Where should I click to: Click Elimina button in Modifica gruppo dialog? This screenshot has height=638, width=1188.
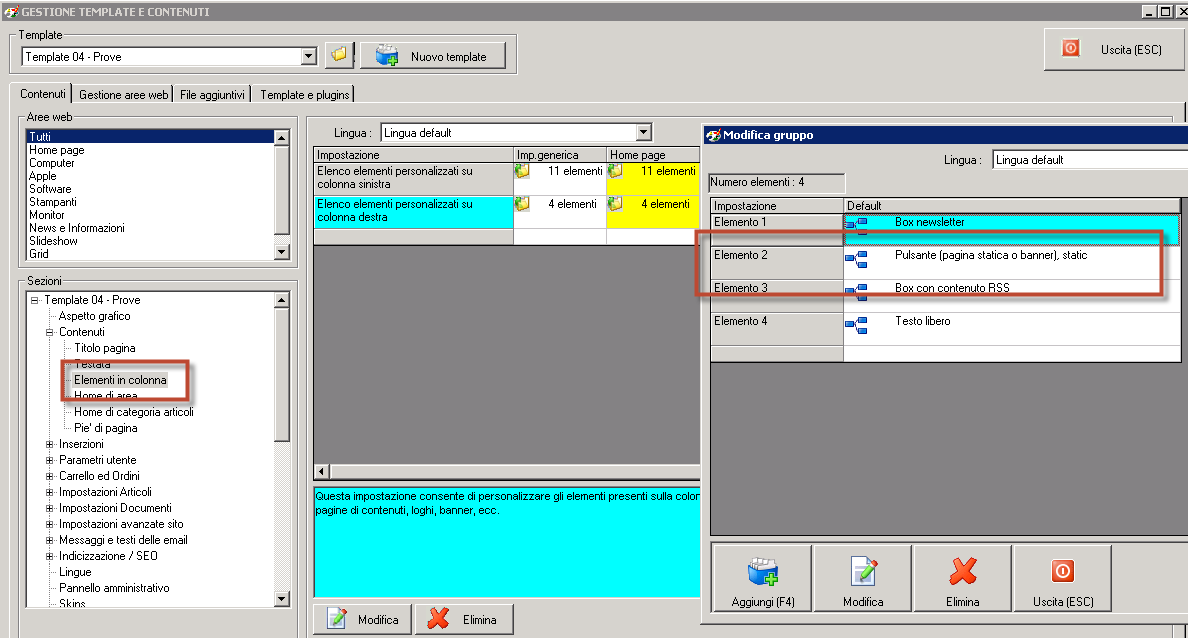click(x=962, y=578)
